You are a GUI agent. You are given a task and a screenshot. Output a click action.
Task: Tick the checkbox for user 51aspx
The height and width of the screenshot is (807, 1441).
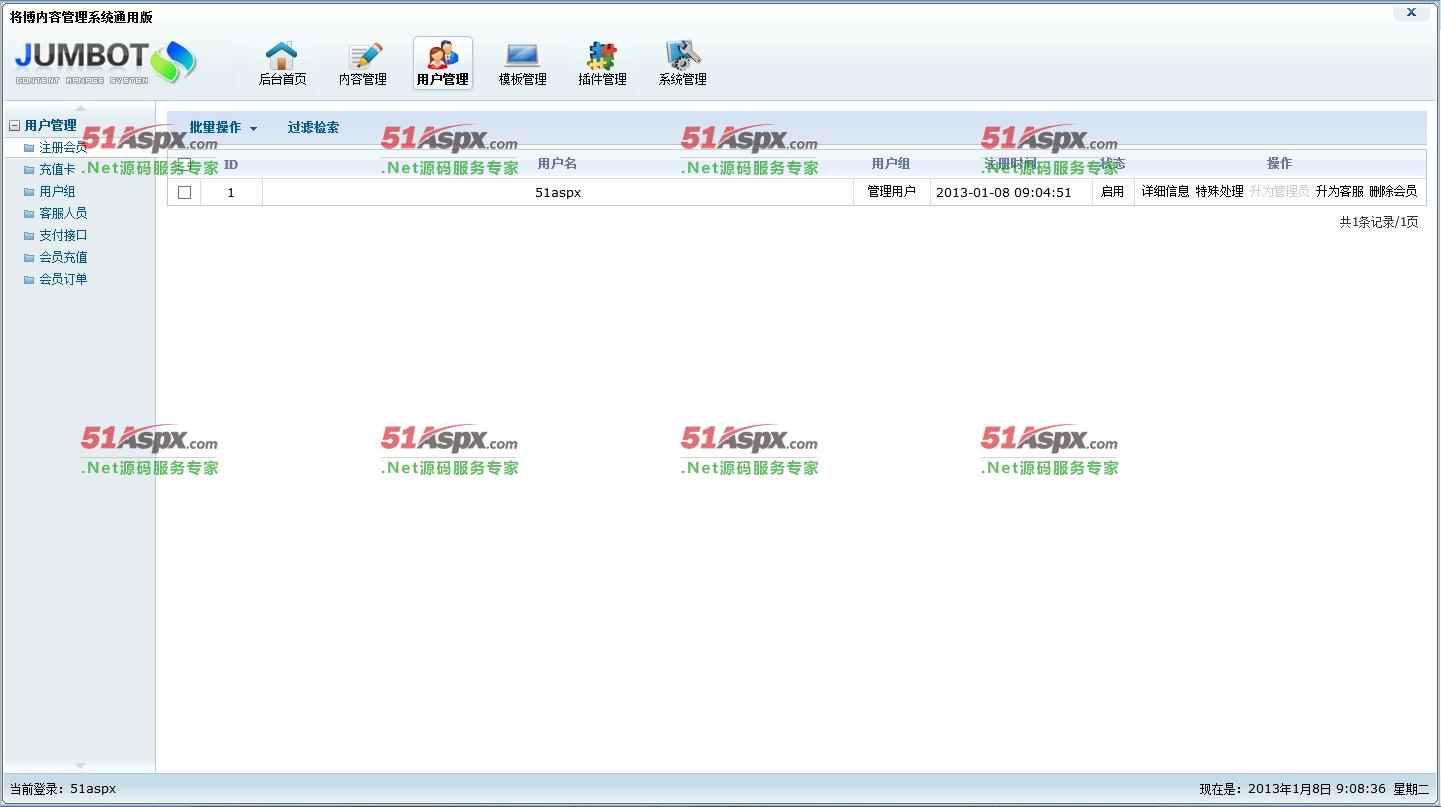point(184,192)
